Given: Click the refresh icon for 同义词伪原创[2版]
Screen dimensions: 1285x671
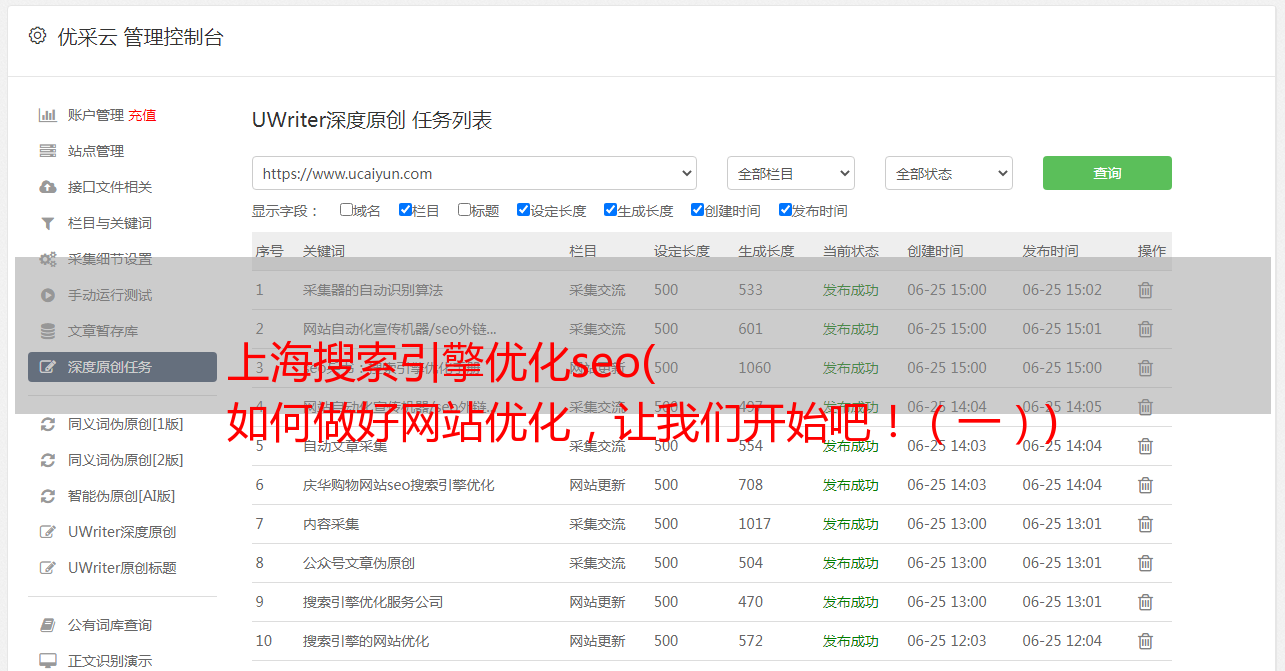Looking at the screenshot, I should pyautogui.click(x=47, y=460).
